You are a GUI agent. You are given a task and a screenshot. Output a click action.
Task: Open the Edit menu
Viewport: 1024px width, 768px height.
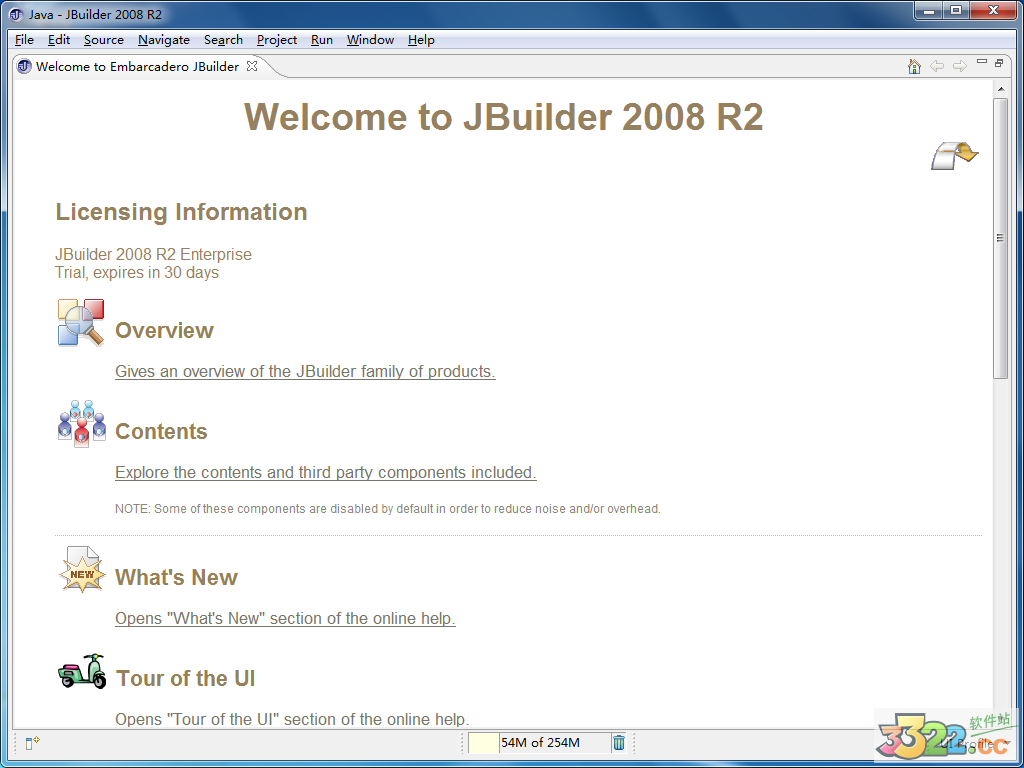pyautogui.click(x=59, y=40)
